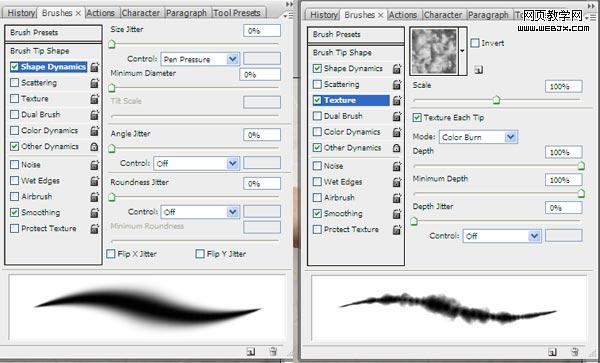Click lock icon beside Color Dynamics in left panel
Image resolution: width=600 pixels, height=363 pixels.
coord(95,130)
